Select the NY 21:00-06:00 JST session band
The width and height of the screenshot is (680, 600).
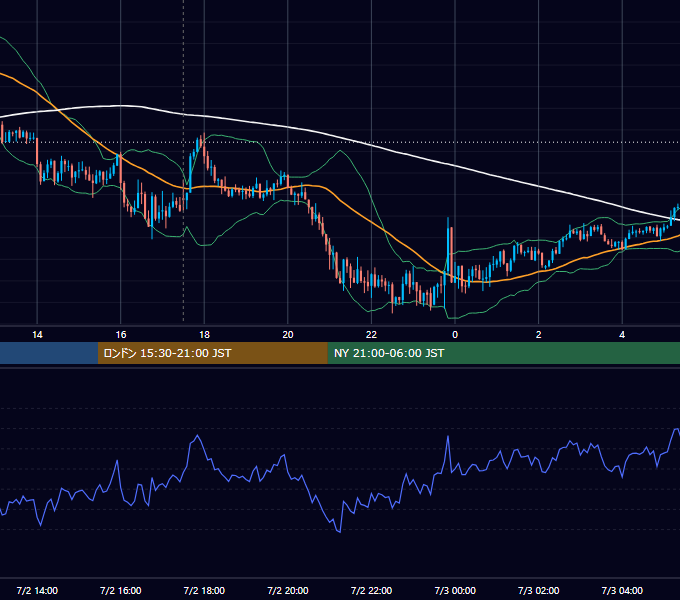click(x=503, y=353)
